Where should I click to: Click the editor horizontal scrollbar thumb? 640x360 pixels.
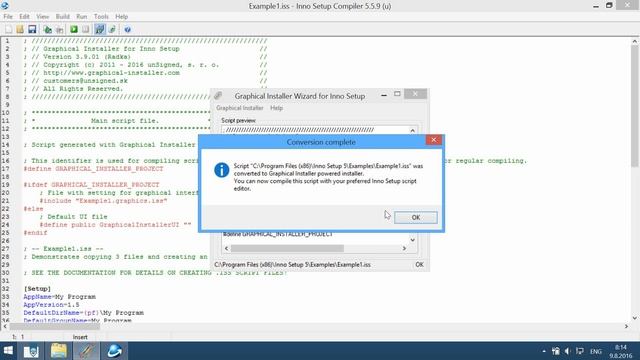pos(55,327)
